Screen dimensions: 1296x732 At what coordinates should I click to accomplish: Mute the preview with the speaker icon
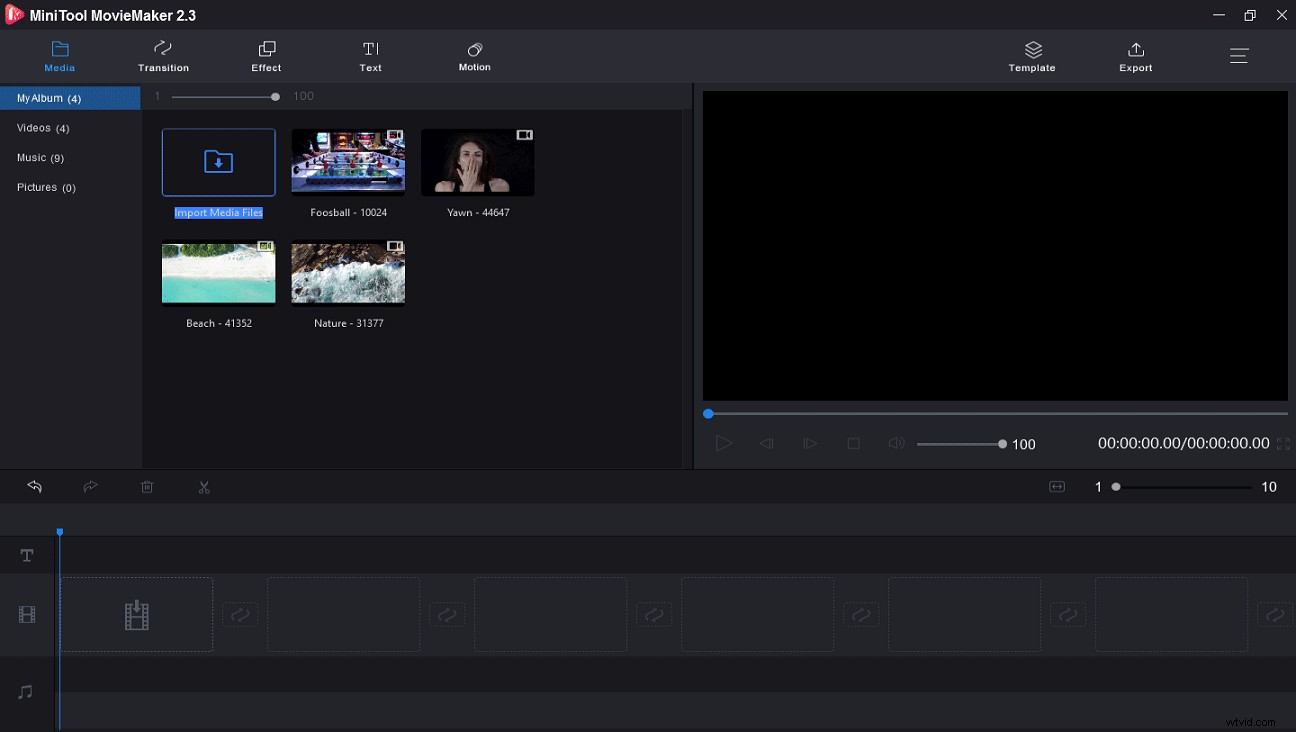click(x=895, y=443)
